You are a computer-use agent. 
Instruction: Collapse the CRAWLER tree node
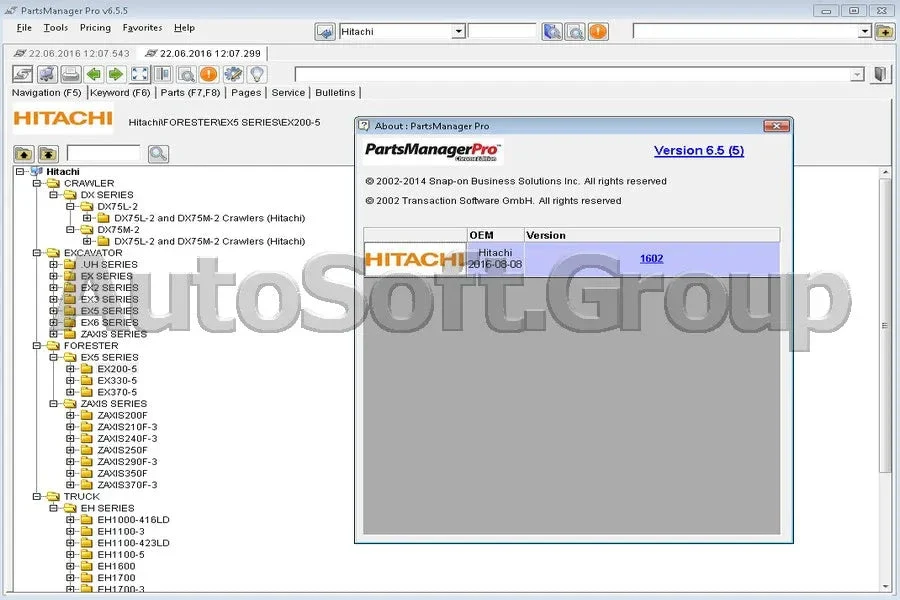[37, 183]
